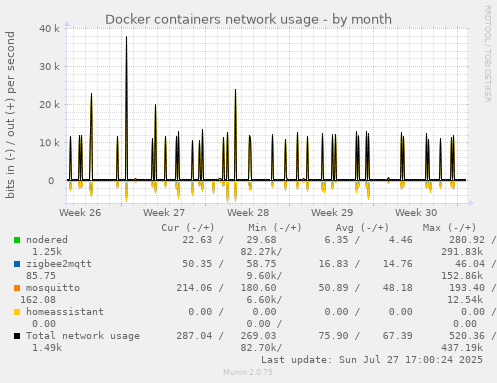Click zigbee2mqtt current value '50.35'
This screenshot has height=383, width=497.
click(x=197, y=264)
